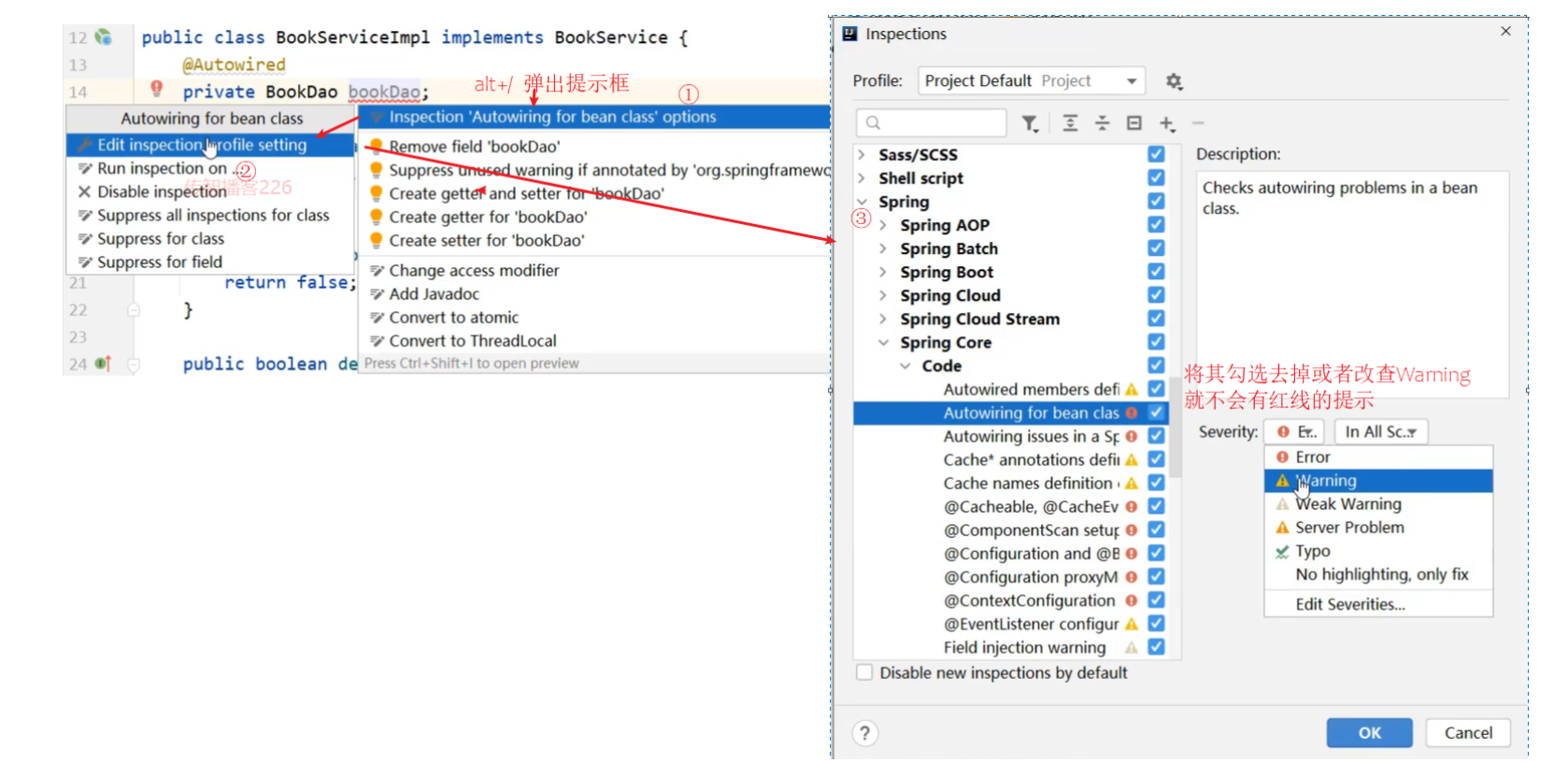
Task: Expand the Spring Cloud Stream node
Action: pos(883,318)
